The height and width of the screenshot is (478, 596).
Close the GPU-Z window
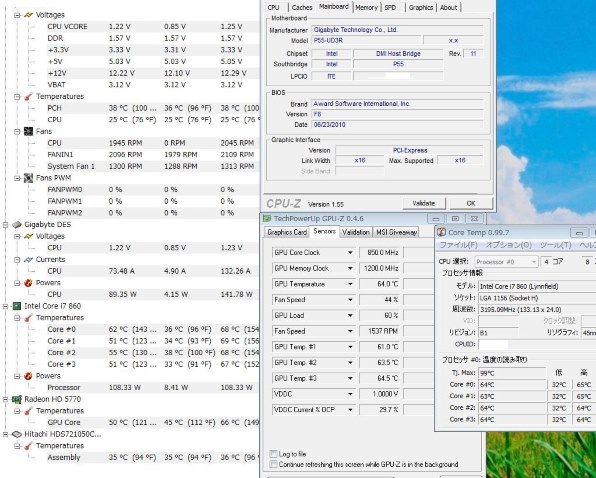pyautogui.click(x=474, y=219)
